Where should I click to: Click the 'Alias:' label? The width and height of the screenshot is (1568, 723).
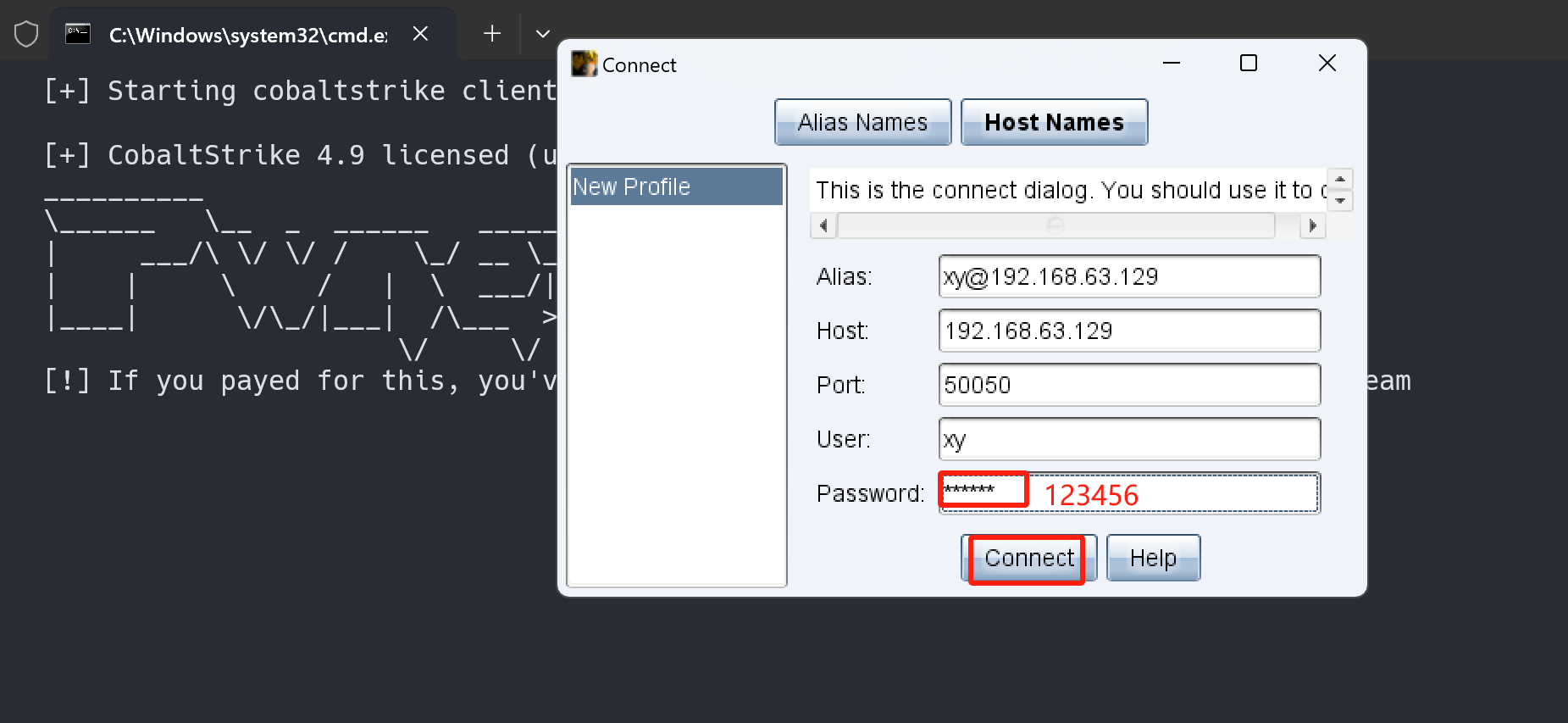click(x=844, y=276)
